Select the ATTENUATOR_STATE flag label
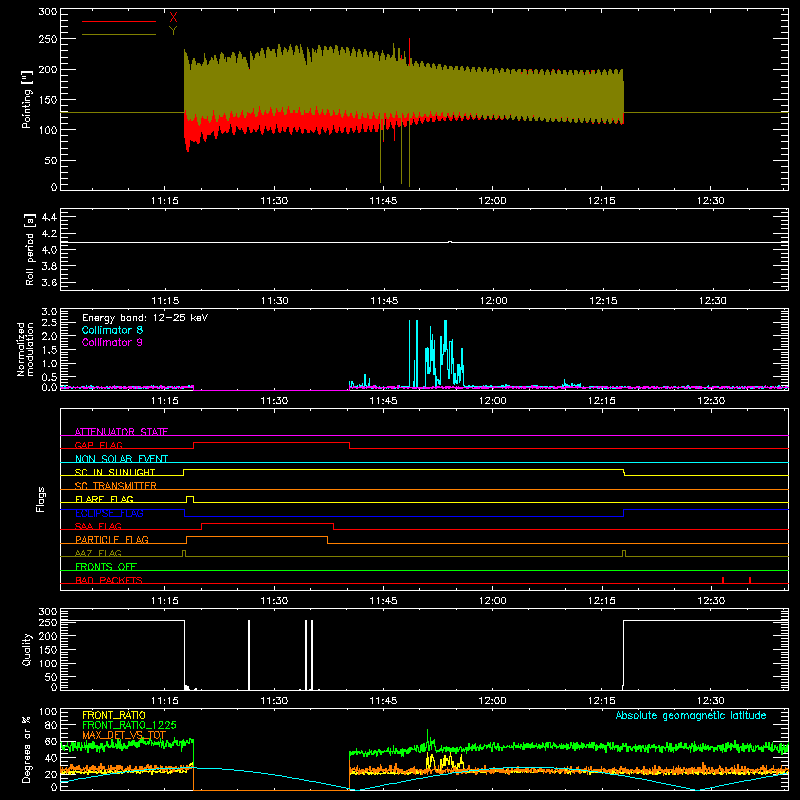This screenshot has width=800, height=800. [x=121, y=432]
